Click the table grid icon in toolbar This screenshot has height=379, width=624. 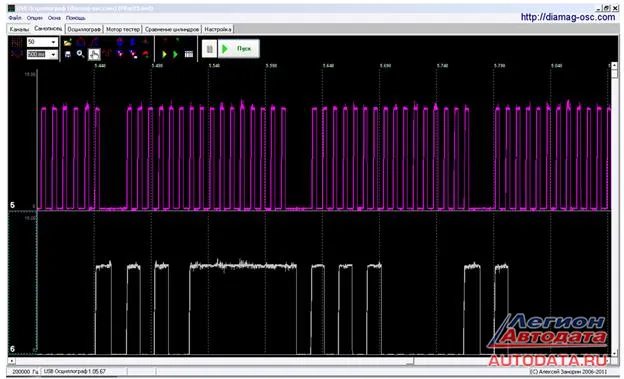coord(189,54)
